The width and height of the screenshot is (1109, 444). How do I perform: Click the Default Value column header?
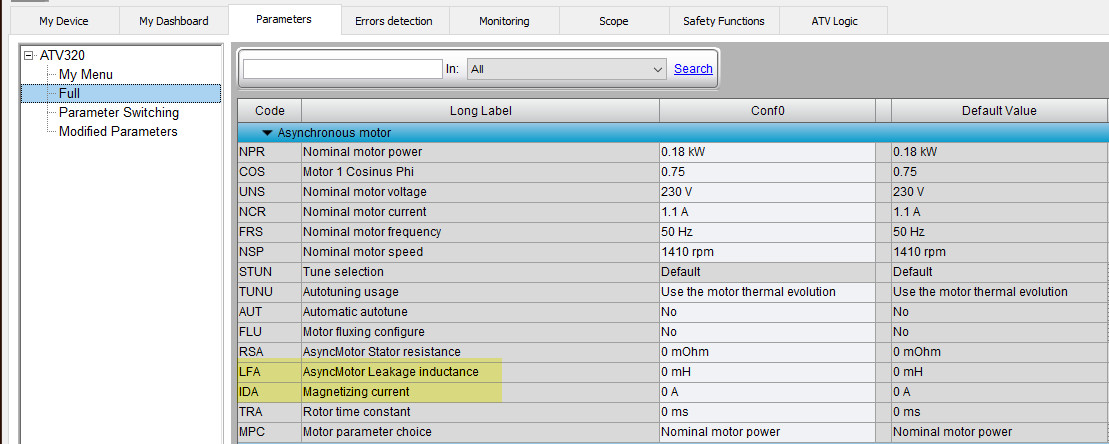(999, 111)
